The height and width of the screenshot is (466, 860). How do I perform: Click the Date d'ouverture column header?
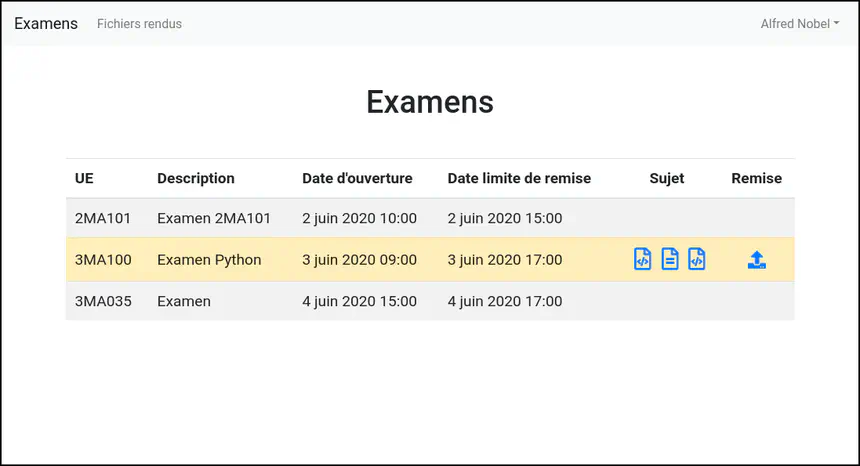coord(357,178)
